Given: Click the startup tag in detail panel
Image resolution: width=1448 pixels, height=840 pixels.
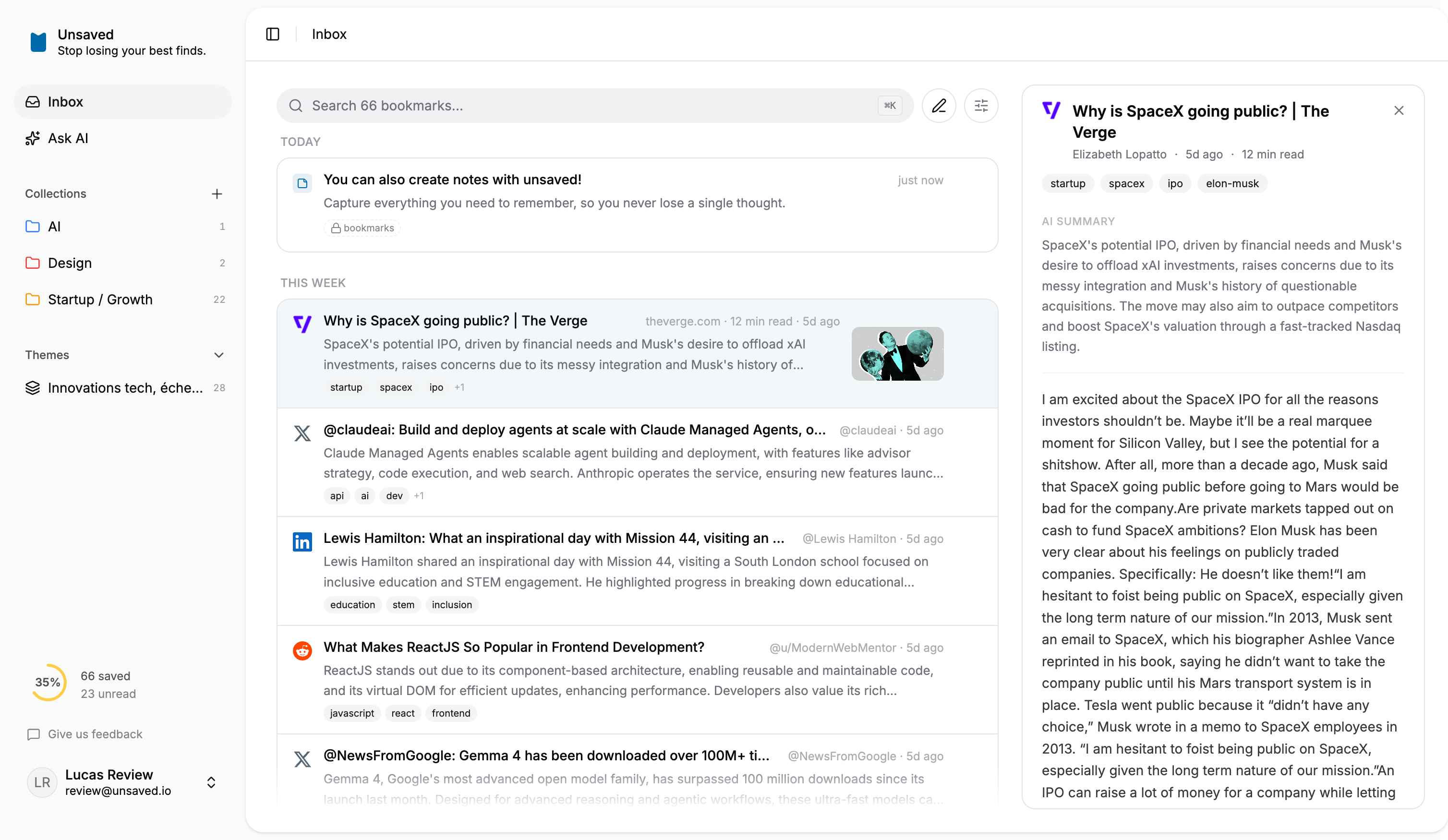Looking at the screenshot, I should [1068, 184].
